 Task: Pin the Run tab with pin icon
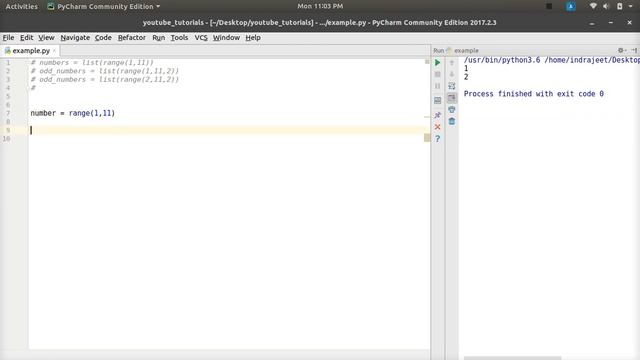click(x=438, y=115)
